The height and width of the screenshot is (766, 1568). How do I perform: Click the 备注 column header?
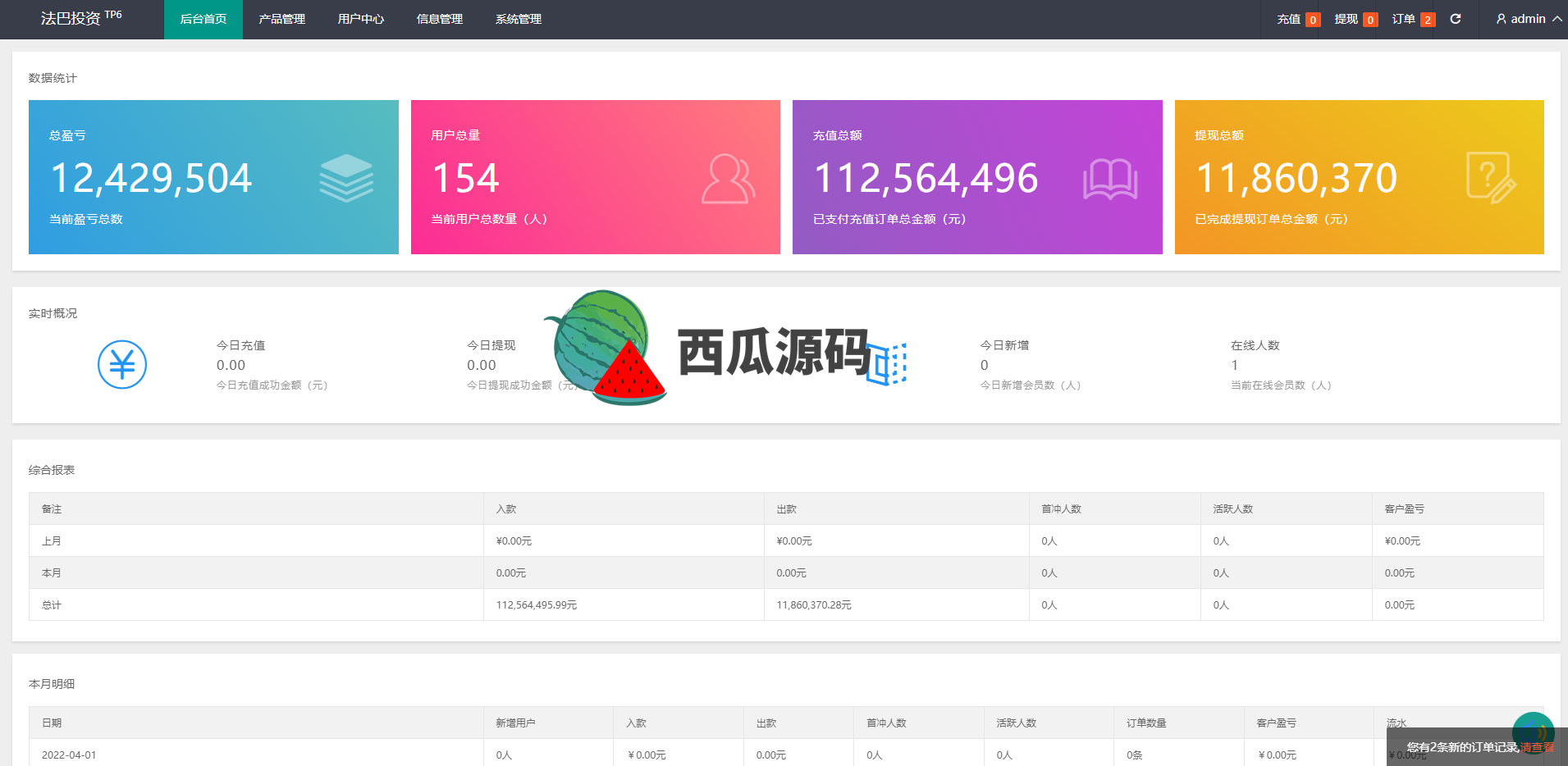click(52, 508)
